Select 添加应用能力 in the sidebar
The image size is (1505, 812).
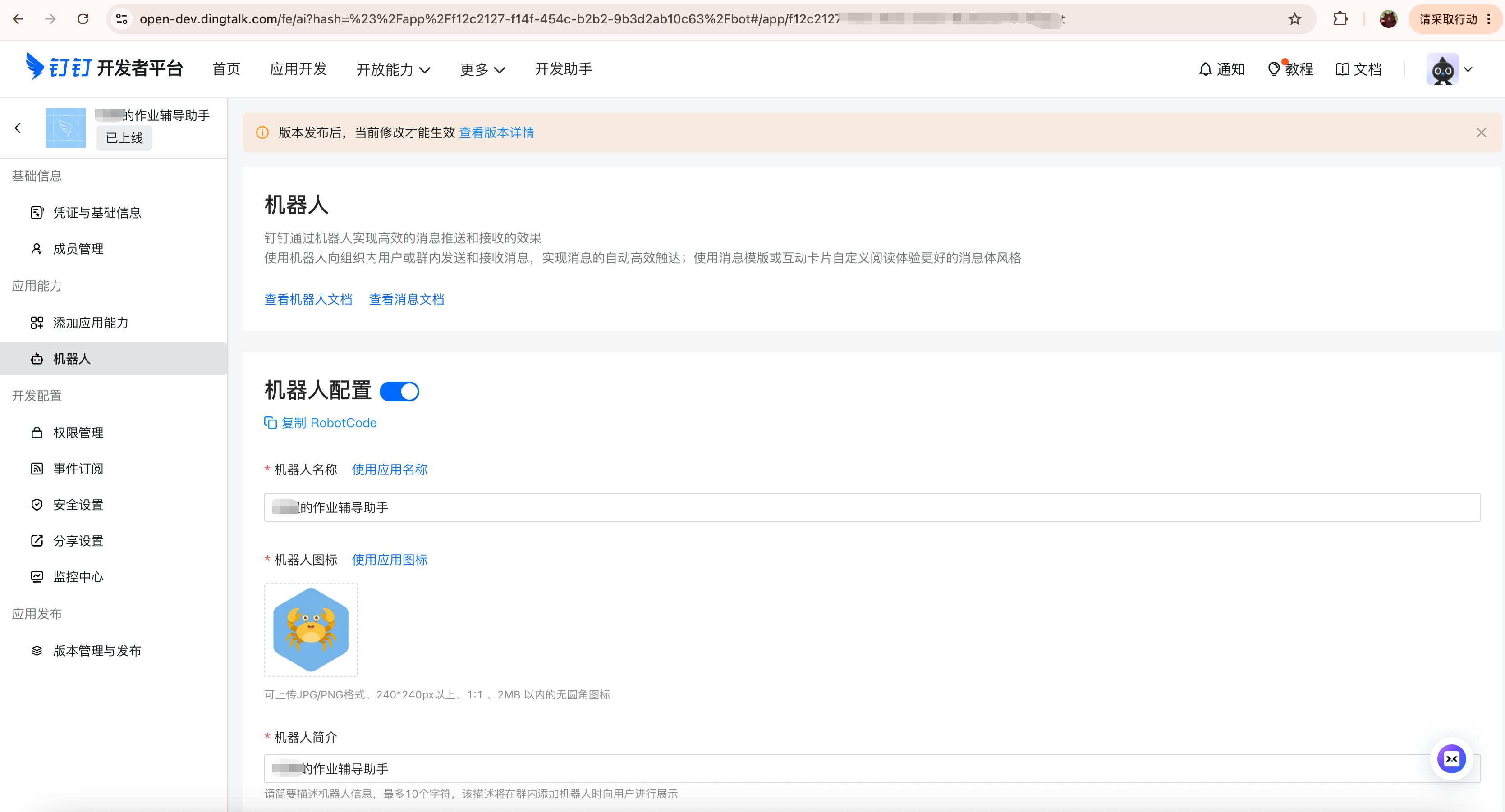114,323
